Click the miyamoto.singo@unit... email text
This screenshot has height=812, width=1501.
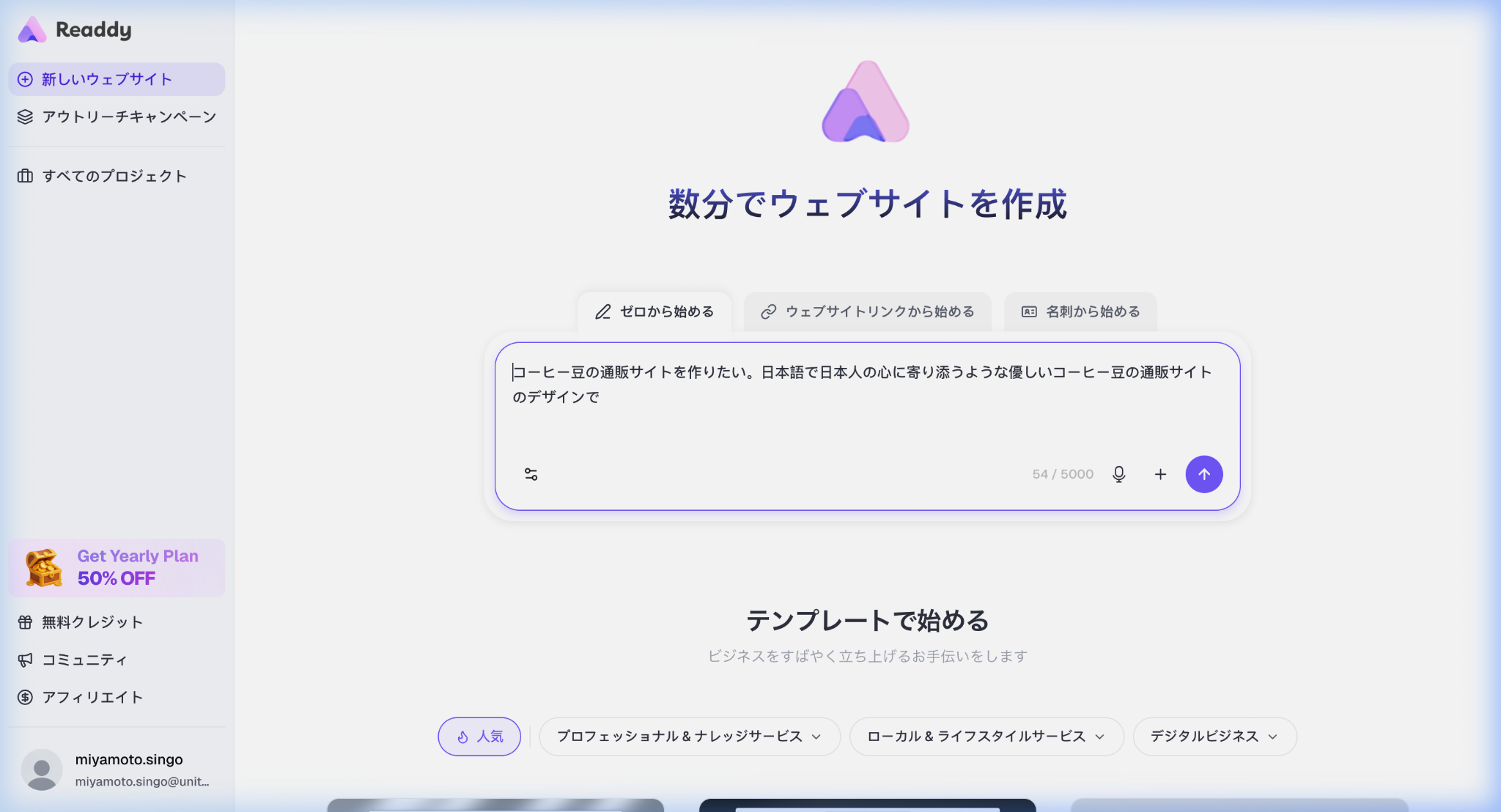click(x=142, y=781)
